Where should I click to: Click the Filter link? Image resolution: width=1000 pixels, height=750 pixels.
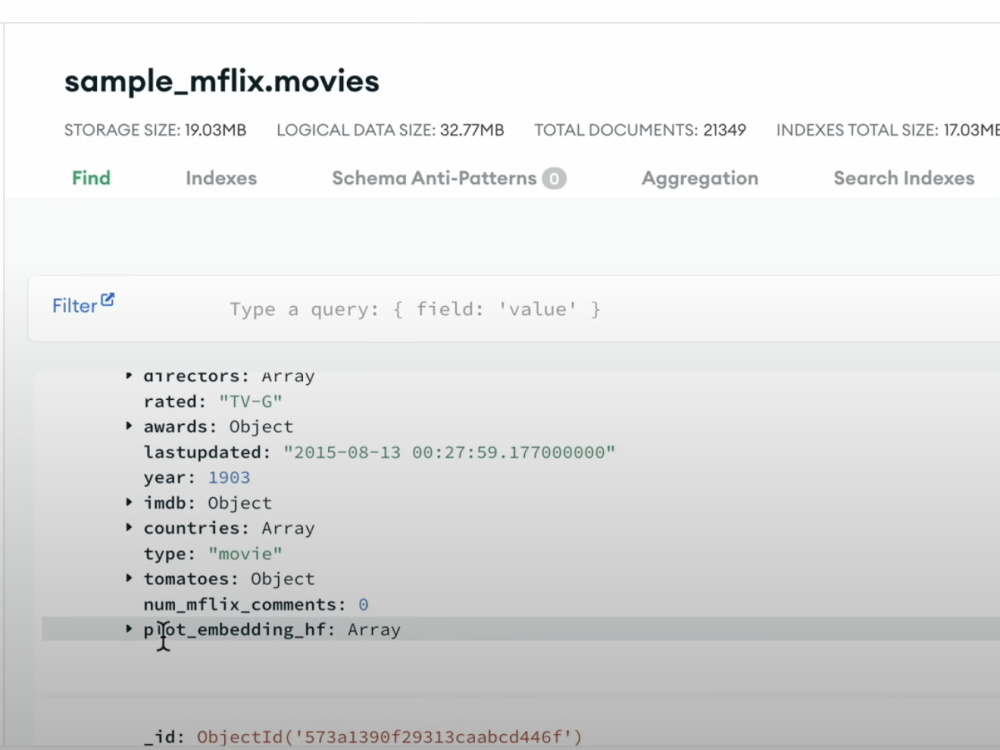[75, 306]
